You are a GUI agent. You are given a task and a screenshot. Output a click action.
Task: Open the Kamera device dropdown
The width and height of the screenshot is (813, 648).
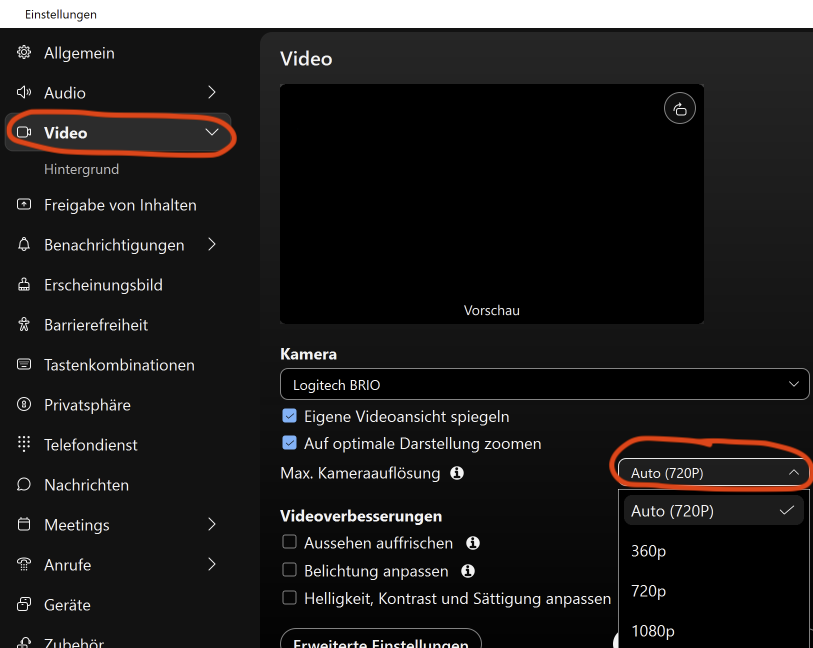click(545, 383)
